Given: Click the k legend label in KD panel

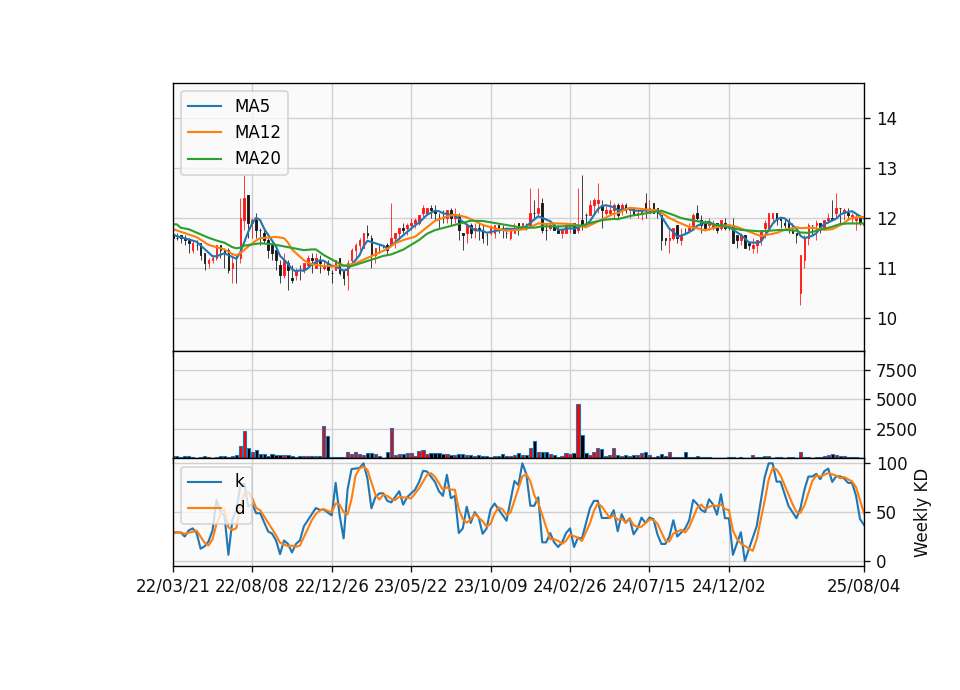Looking at the screenshot, I should click(239, 481).
